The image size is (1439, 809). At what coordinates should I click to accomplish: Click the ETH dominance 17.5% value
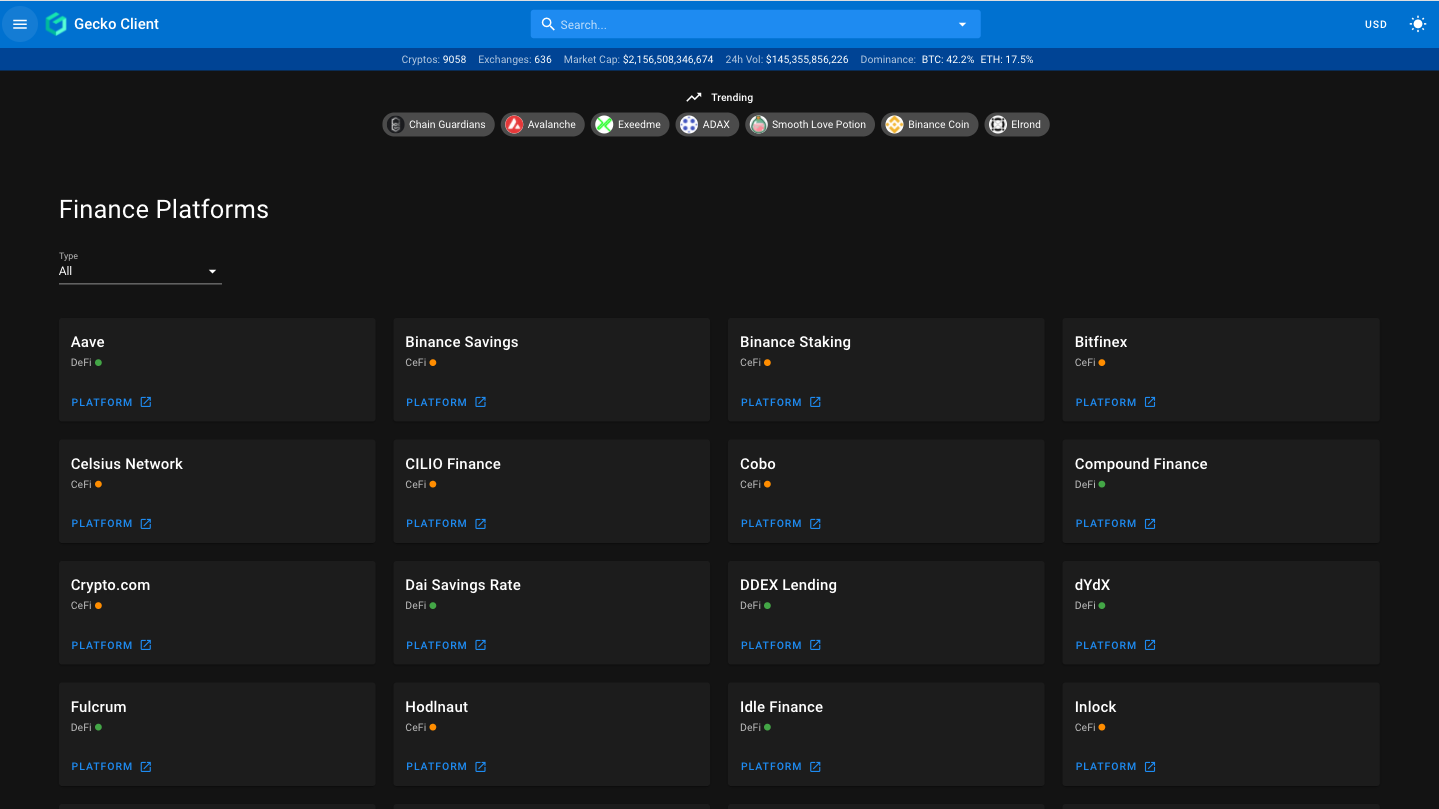[1007, 60]
